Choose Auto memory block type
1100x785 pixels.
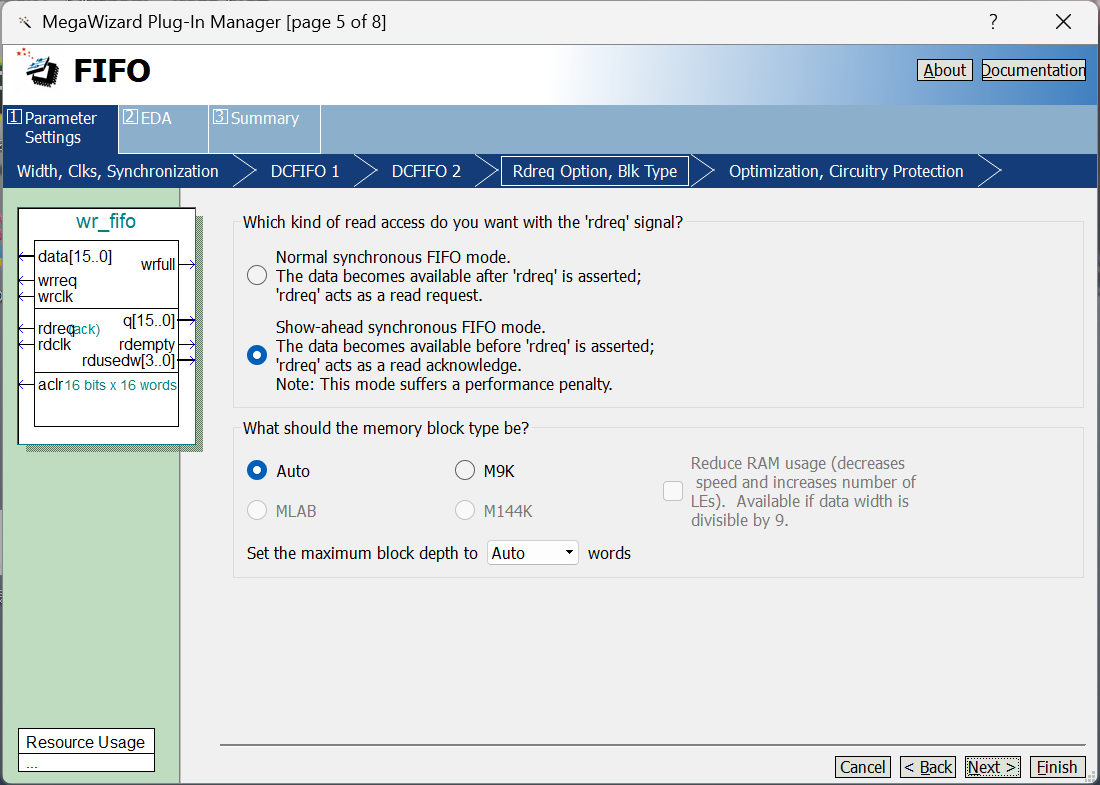[x=257, y=470]
